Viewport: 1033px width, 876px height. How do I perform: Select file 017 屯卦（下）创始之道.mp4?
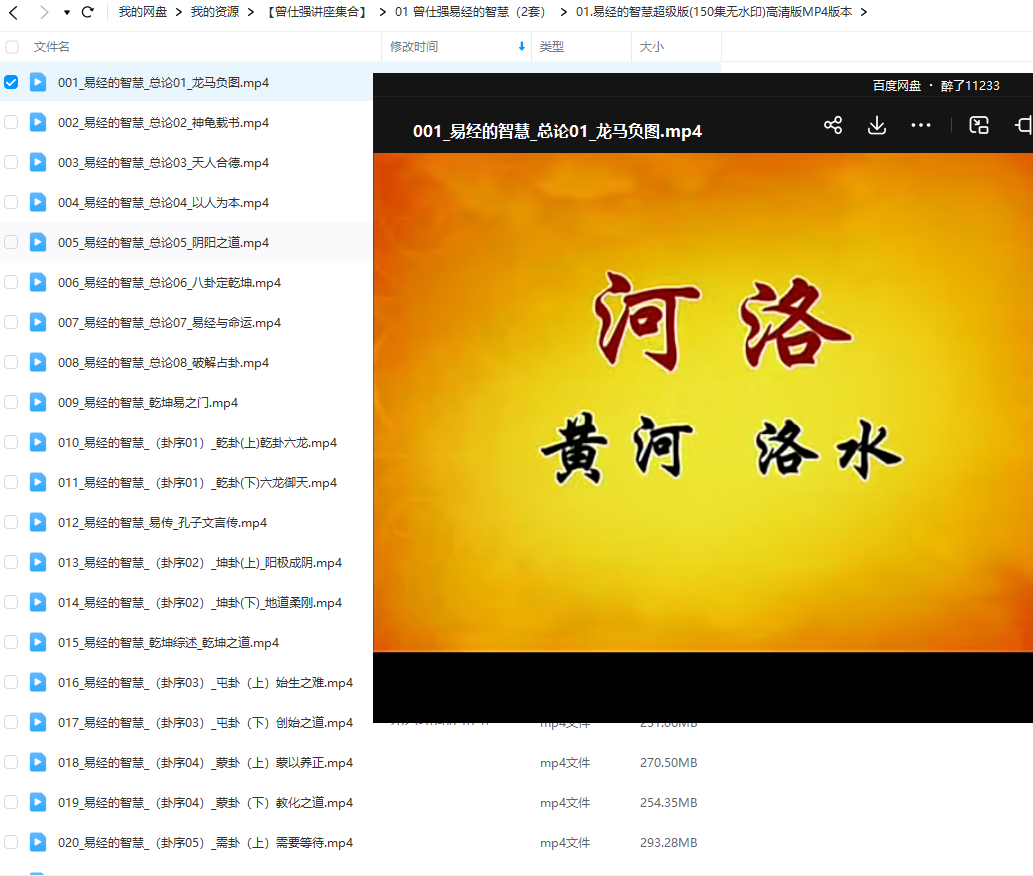click(205, 723)
